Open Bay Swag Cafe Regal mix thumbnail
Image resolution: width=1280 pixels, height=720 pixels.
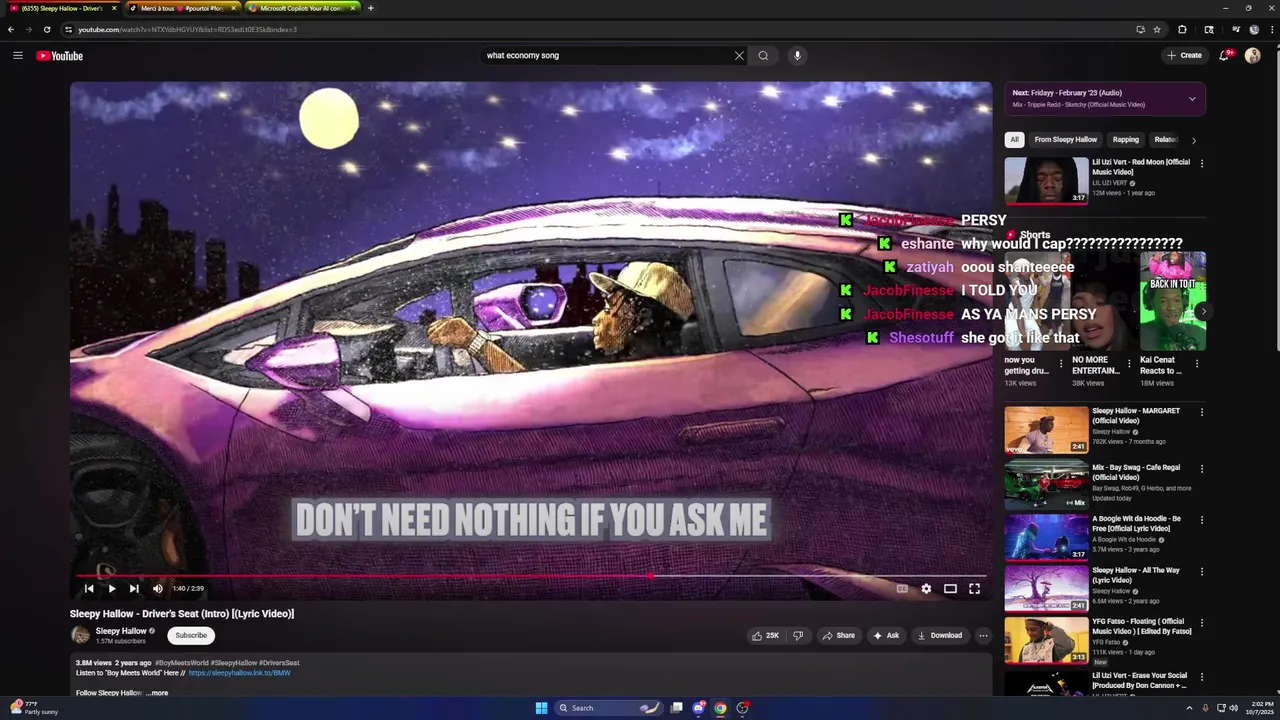(1047, 485)
